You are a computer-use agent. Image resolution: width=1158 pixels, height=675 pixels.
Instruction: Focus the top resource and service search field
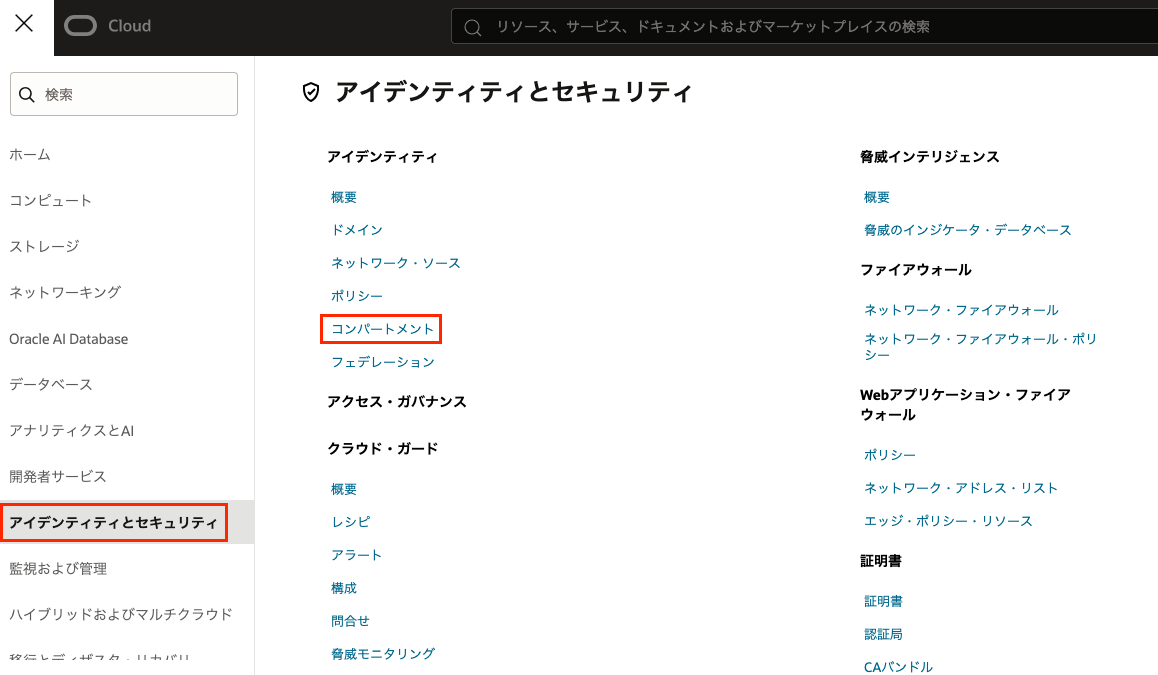[x=805, y=27]
